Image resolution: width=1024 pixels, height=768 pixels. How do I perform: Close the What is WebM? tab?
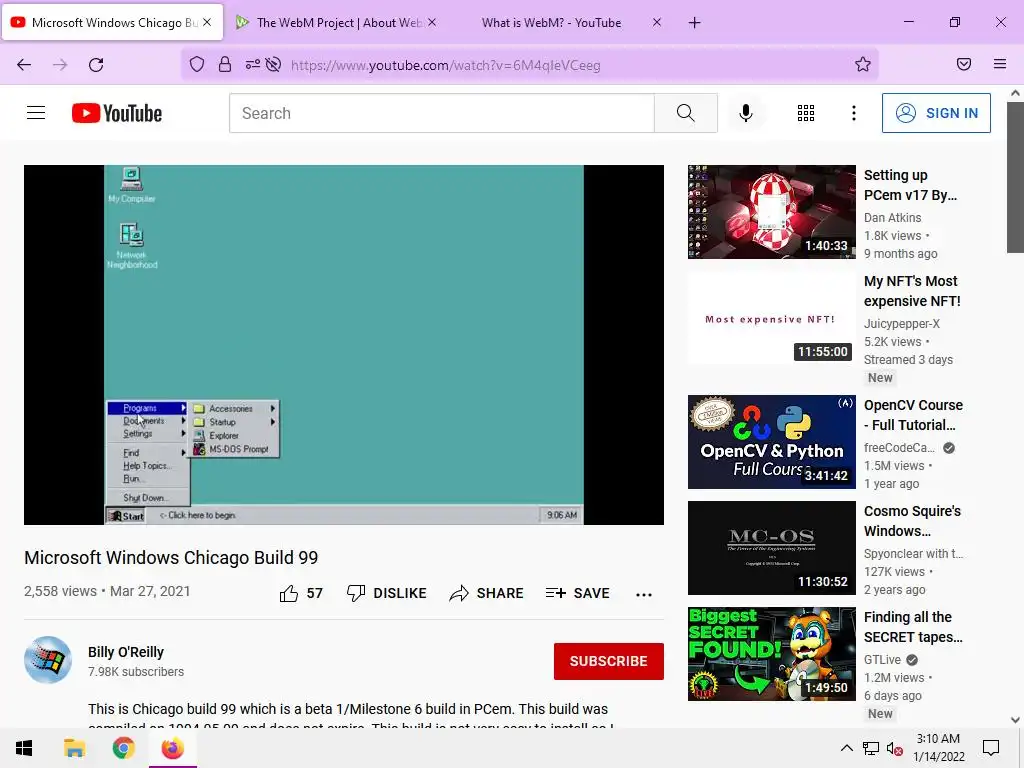(657, 22)
